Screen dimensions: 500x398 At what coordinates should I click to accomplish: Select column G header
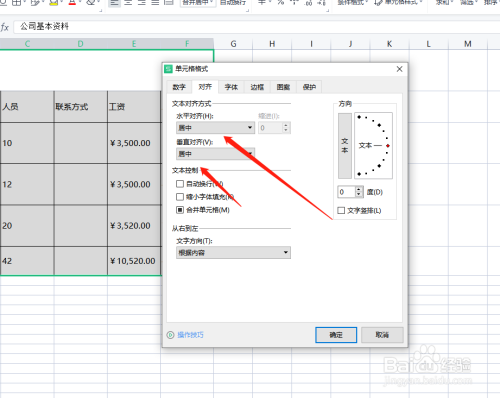[x=233, y=44]
